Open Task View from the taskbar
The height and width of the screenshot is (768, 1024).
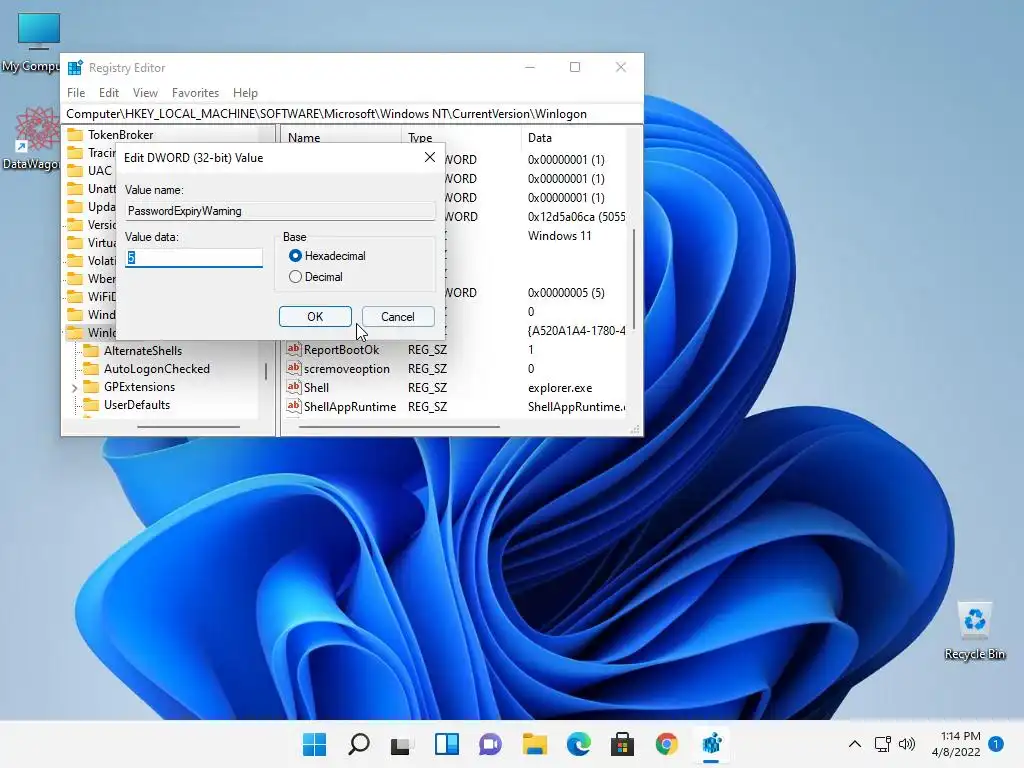point(402,744)
